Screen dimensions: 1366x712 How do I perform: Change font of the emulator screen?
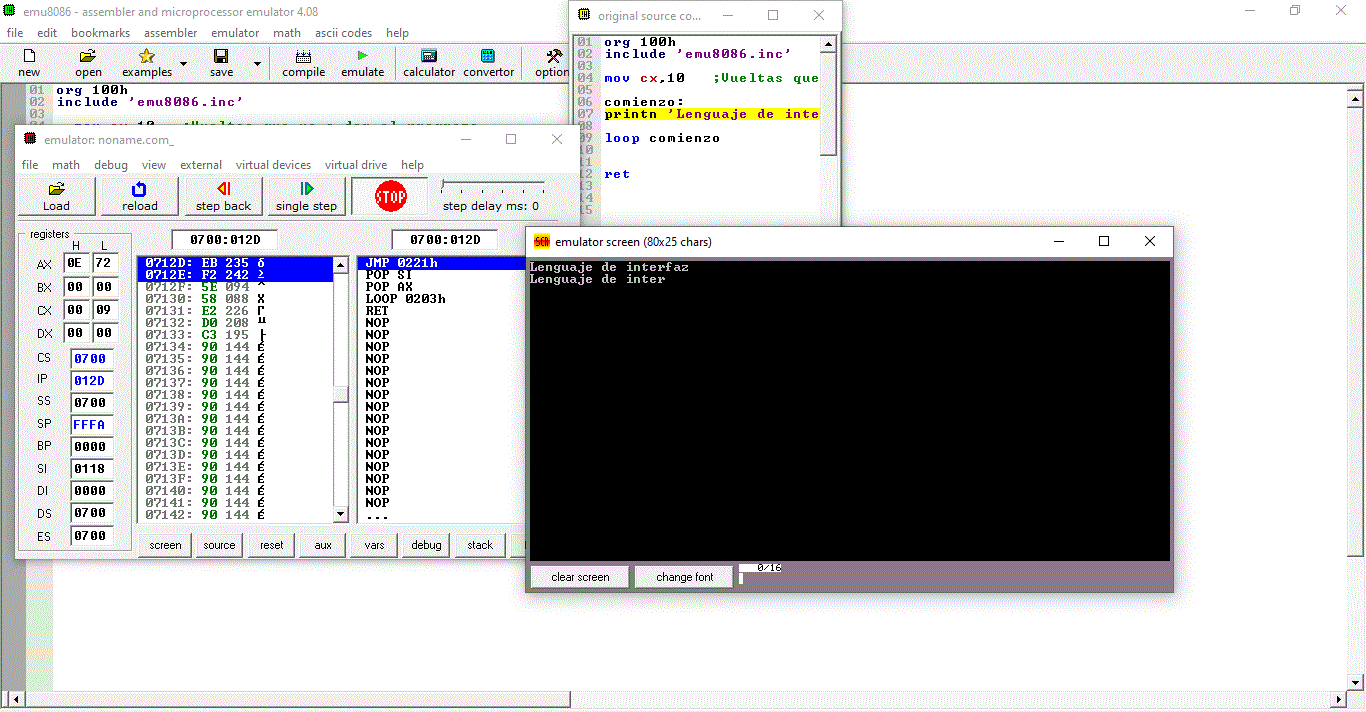tap(685, 577)
